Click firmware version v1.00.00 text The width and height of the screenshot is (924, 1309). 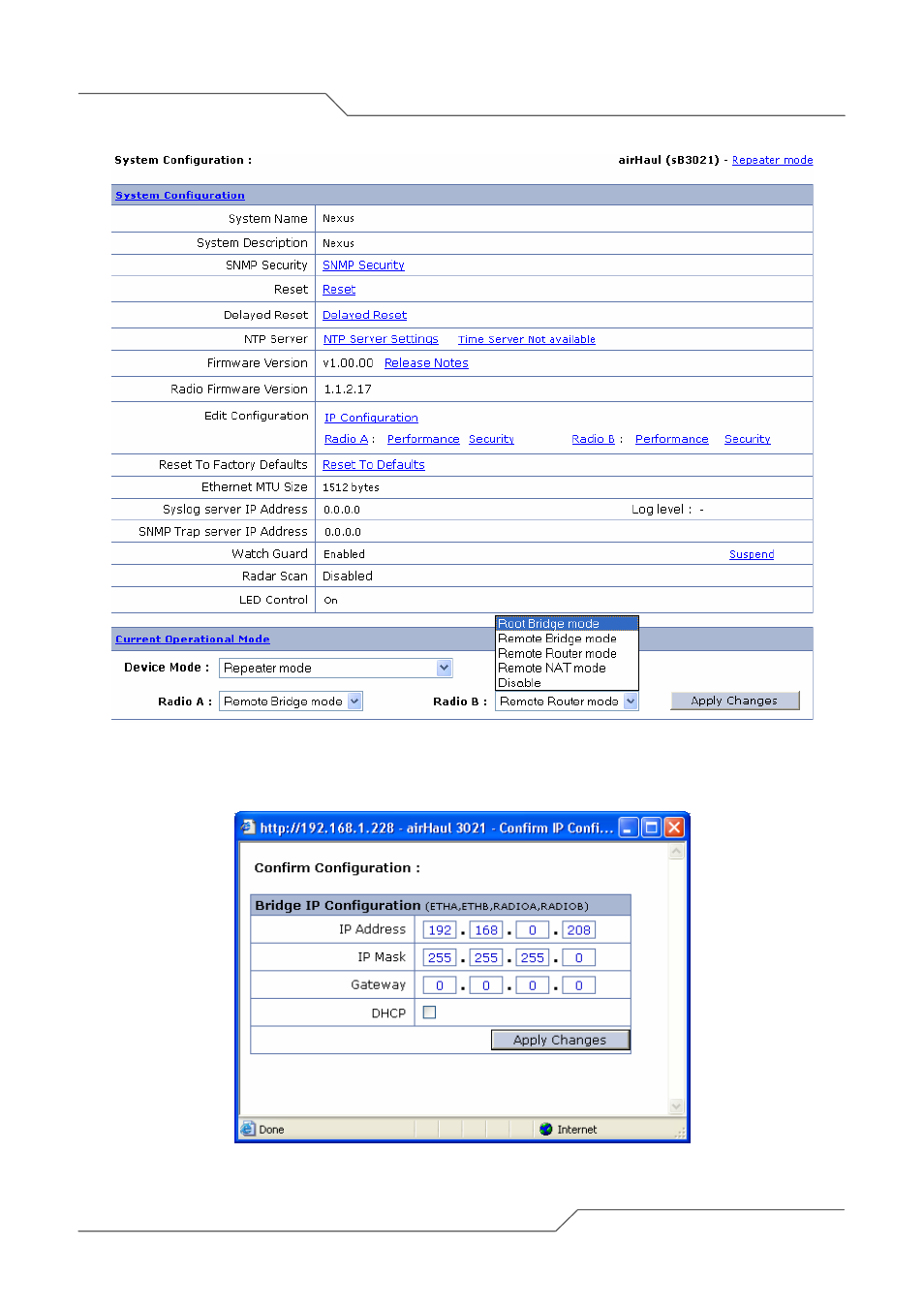pos(348,363)
